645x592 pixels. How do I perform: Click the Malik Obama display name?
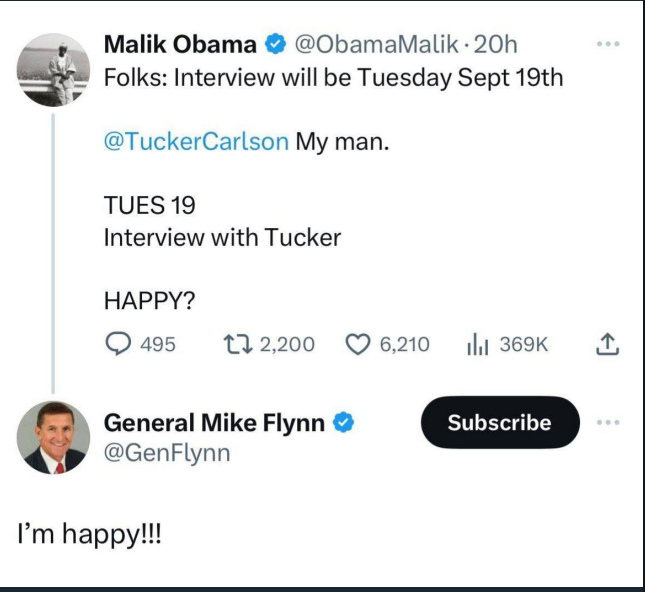coord(180,45)
